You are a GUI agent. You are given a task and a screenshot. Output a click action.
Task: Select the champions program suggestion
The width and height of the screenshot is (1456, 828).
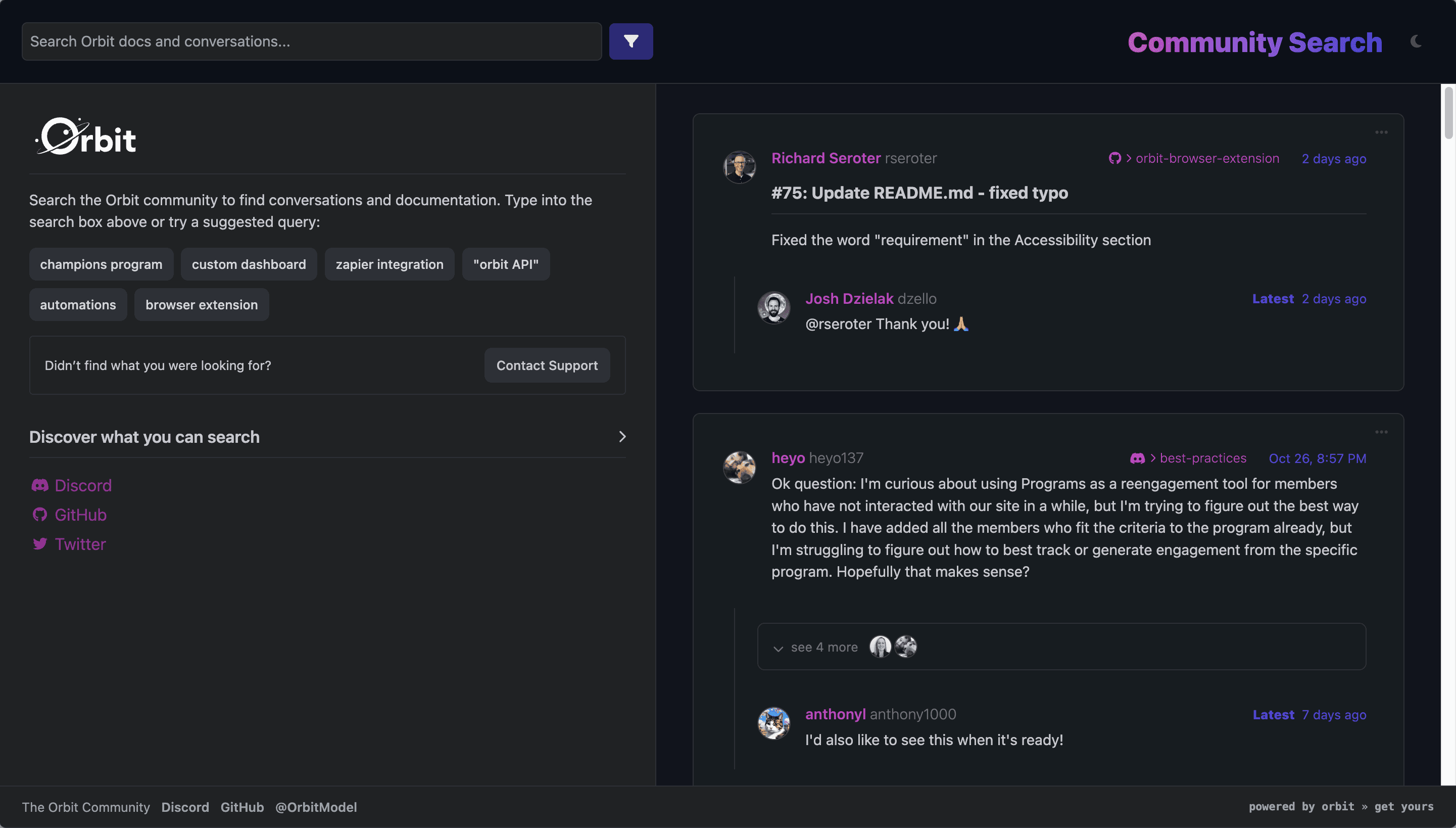(x=101, y=264)
